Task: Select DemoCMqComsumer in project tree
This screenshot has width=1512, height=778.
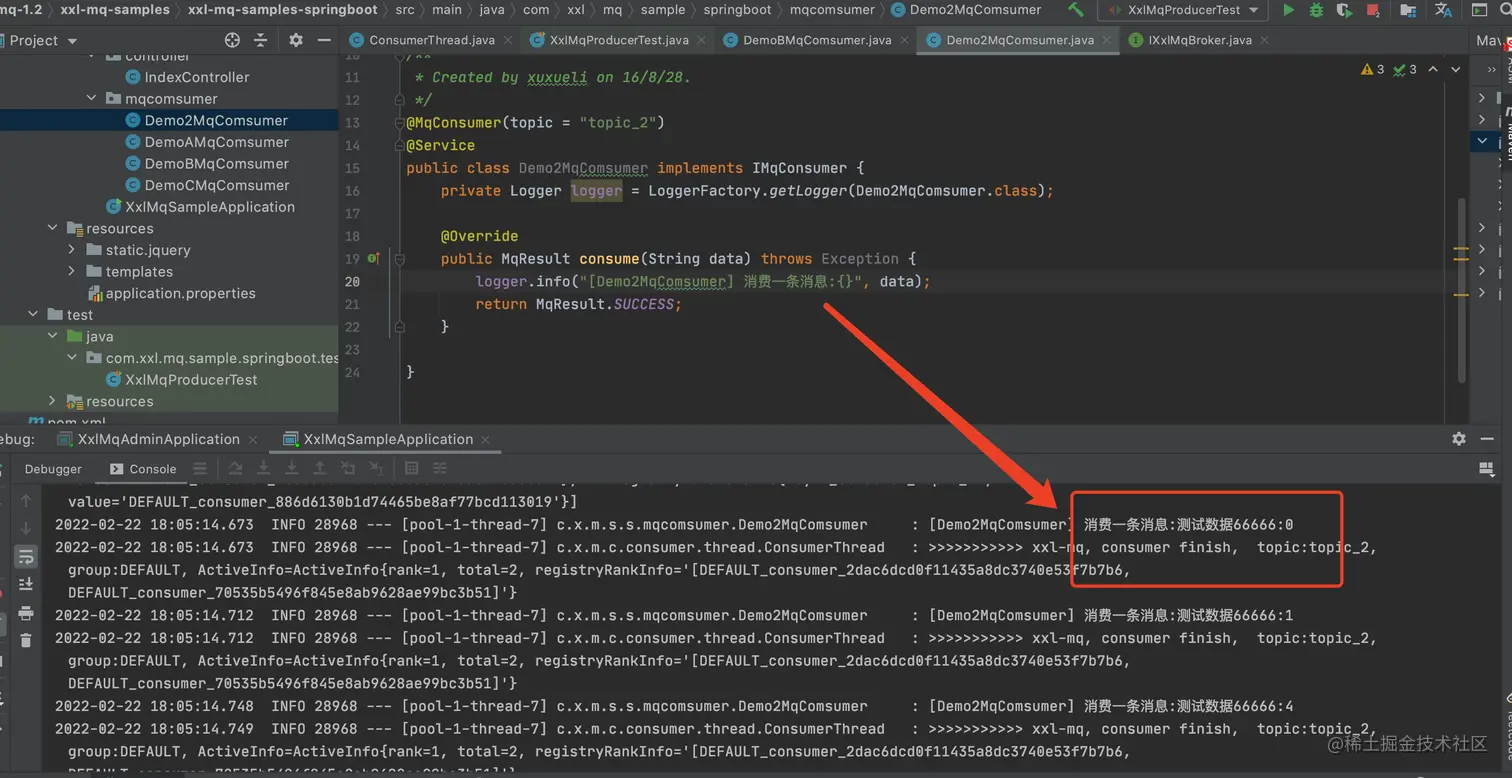Action: (216, 185)
